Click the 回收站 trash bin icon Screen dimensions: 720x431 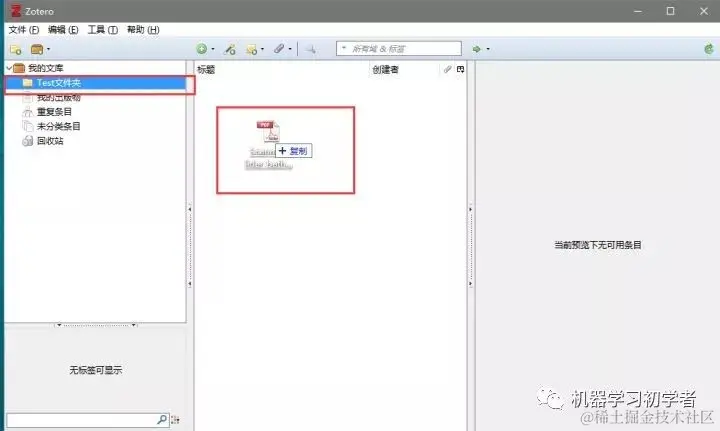(x=28, y=140)
